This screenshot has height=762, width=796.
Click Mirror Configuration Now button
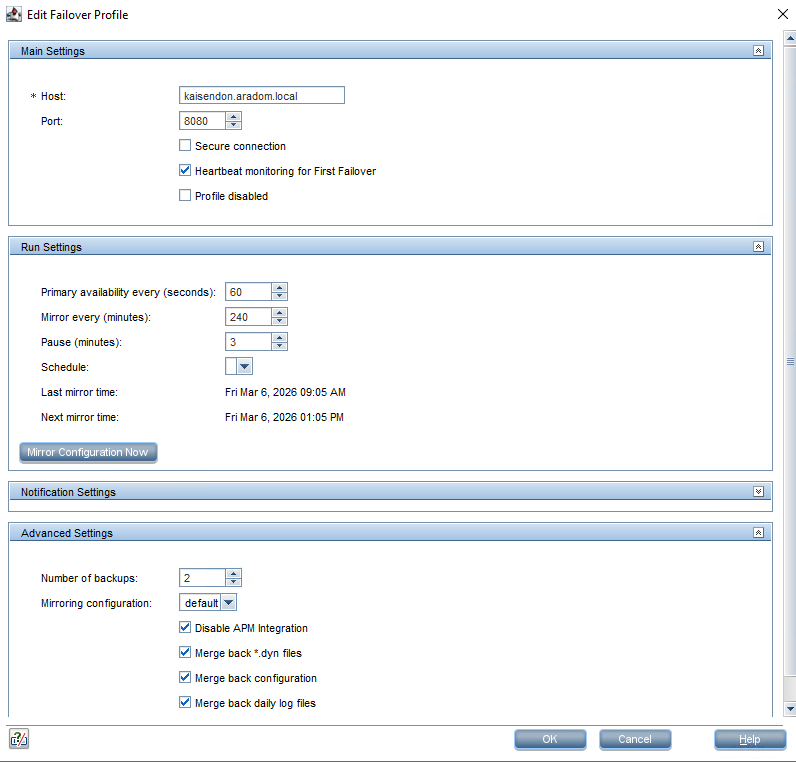coord(88,452)
